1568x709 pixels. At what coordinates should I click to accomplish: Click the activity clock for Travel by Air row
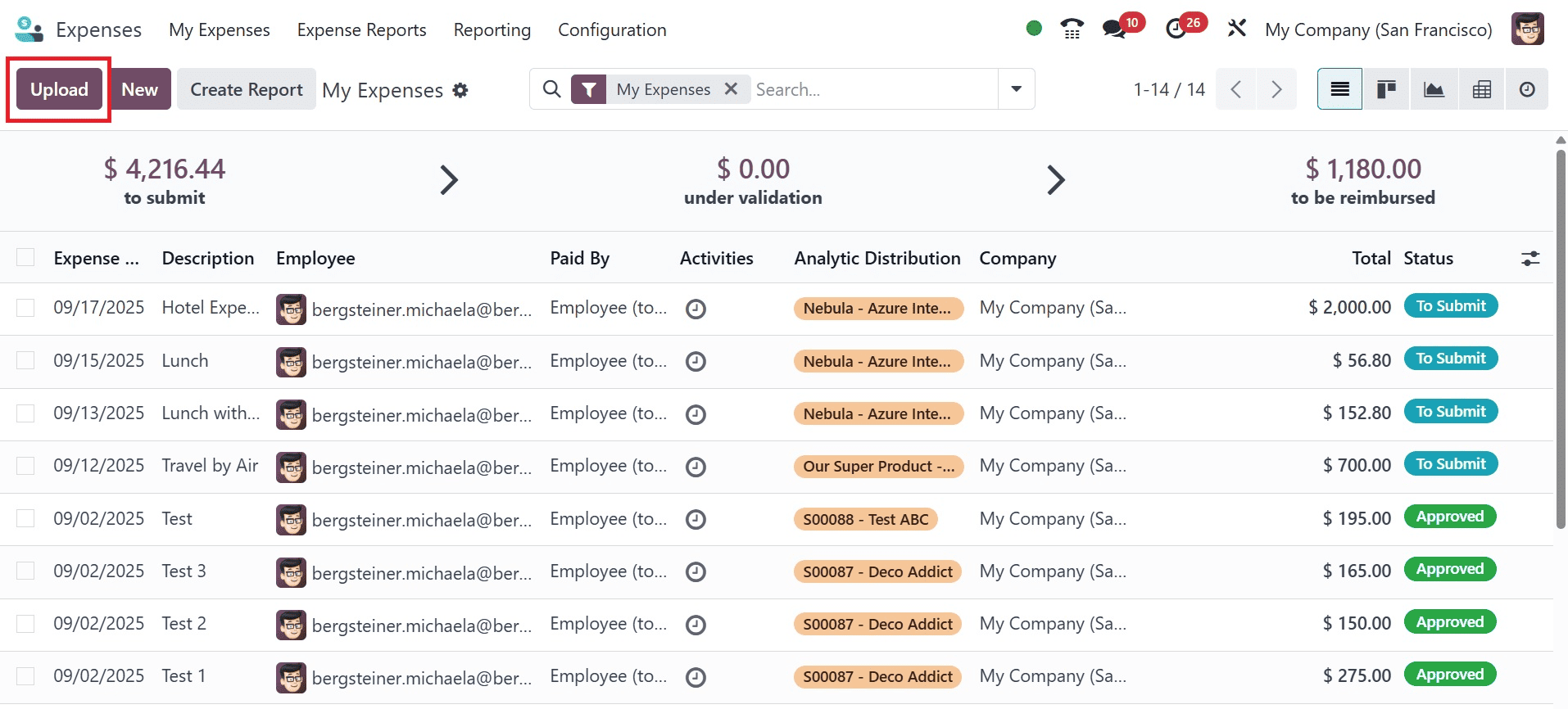[x=696, y=467]
